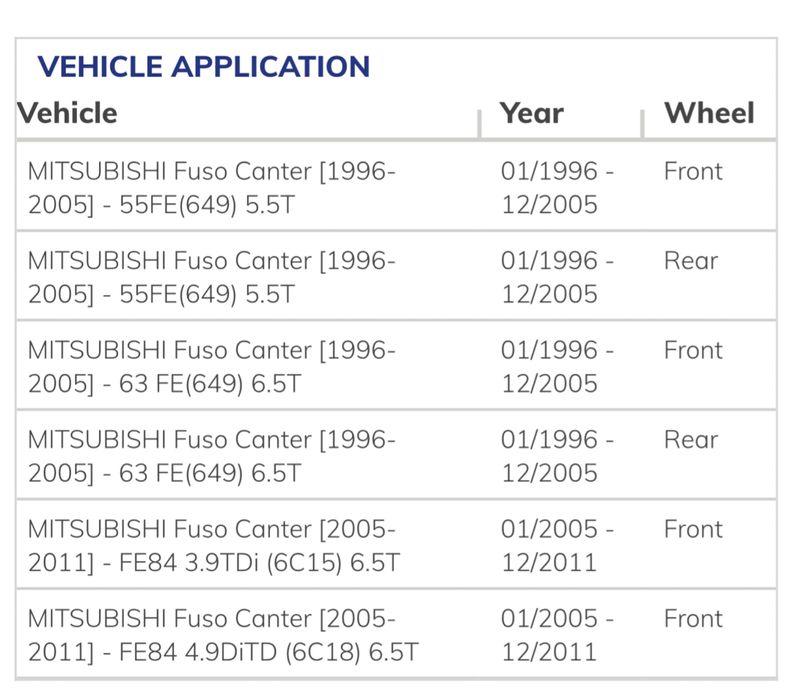Select vehicle name in 55FE(649) 5.5T Front row
This screenshot has height=700, width=810.
click(212, 188)
